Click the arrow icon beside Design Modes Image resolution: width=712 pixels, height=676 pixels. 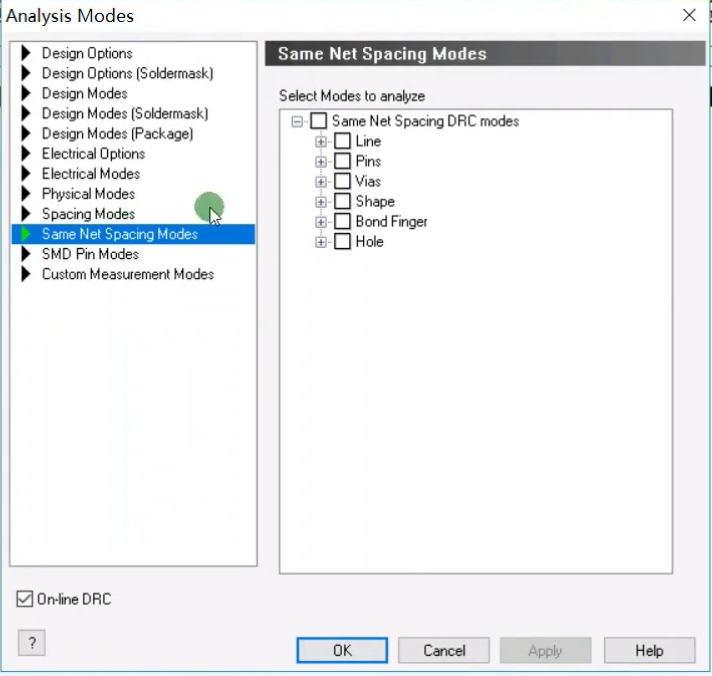(x=26, y=93)
